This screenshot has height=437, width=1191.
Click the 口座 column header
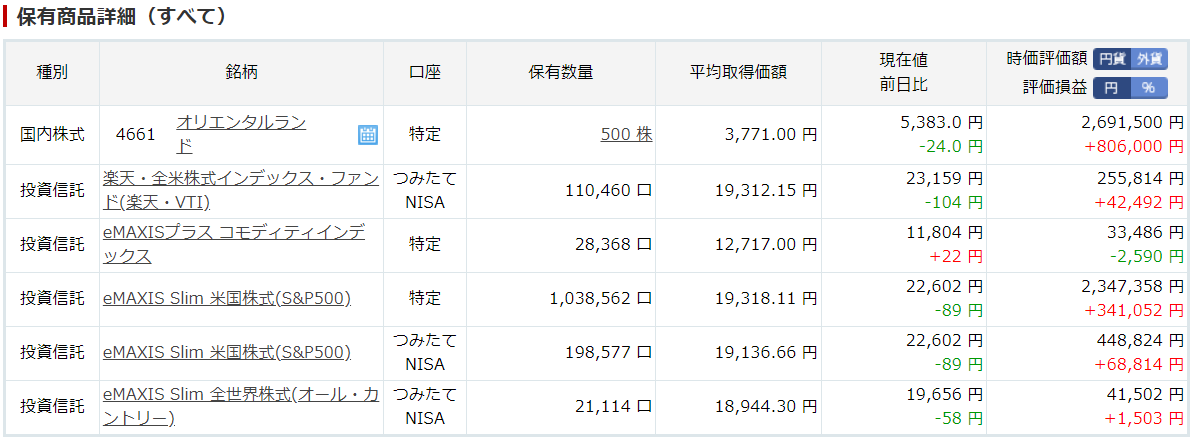(x=425, y=73)
